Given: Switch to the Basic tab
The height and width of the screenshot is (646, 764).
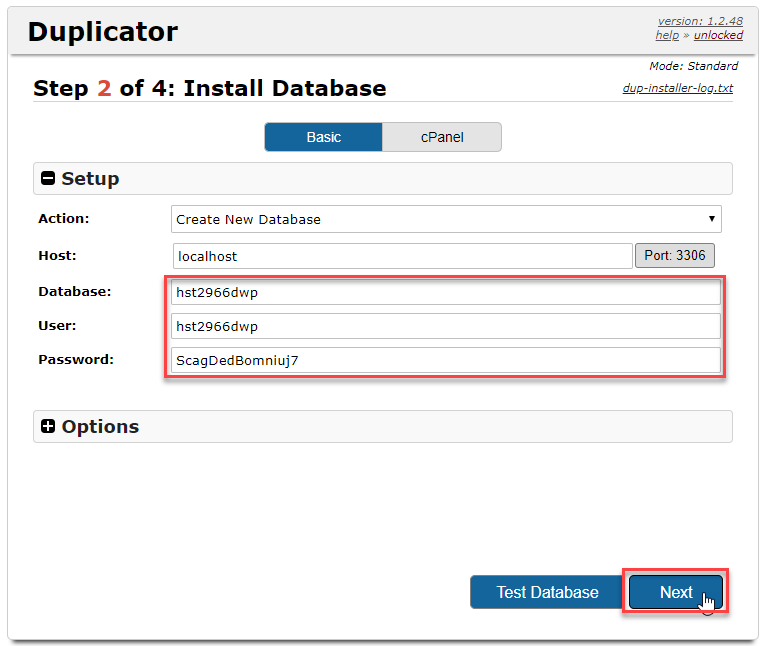Looking at the screenshot, I should coord(323,137).
